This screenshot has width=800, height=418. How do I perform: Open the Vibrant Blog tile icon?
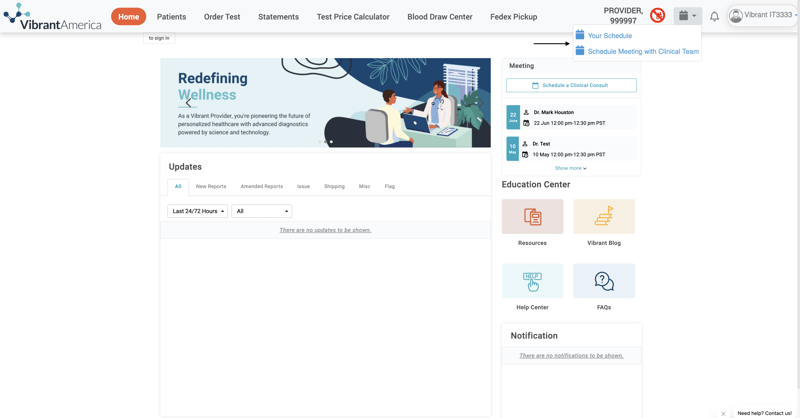[x=604, y=216]
